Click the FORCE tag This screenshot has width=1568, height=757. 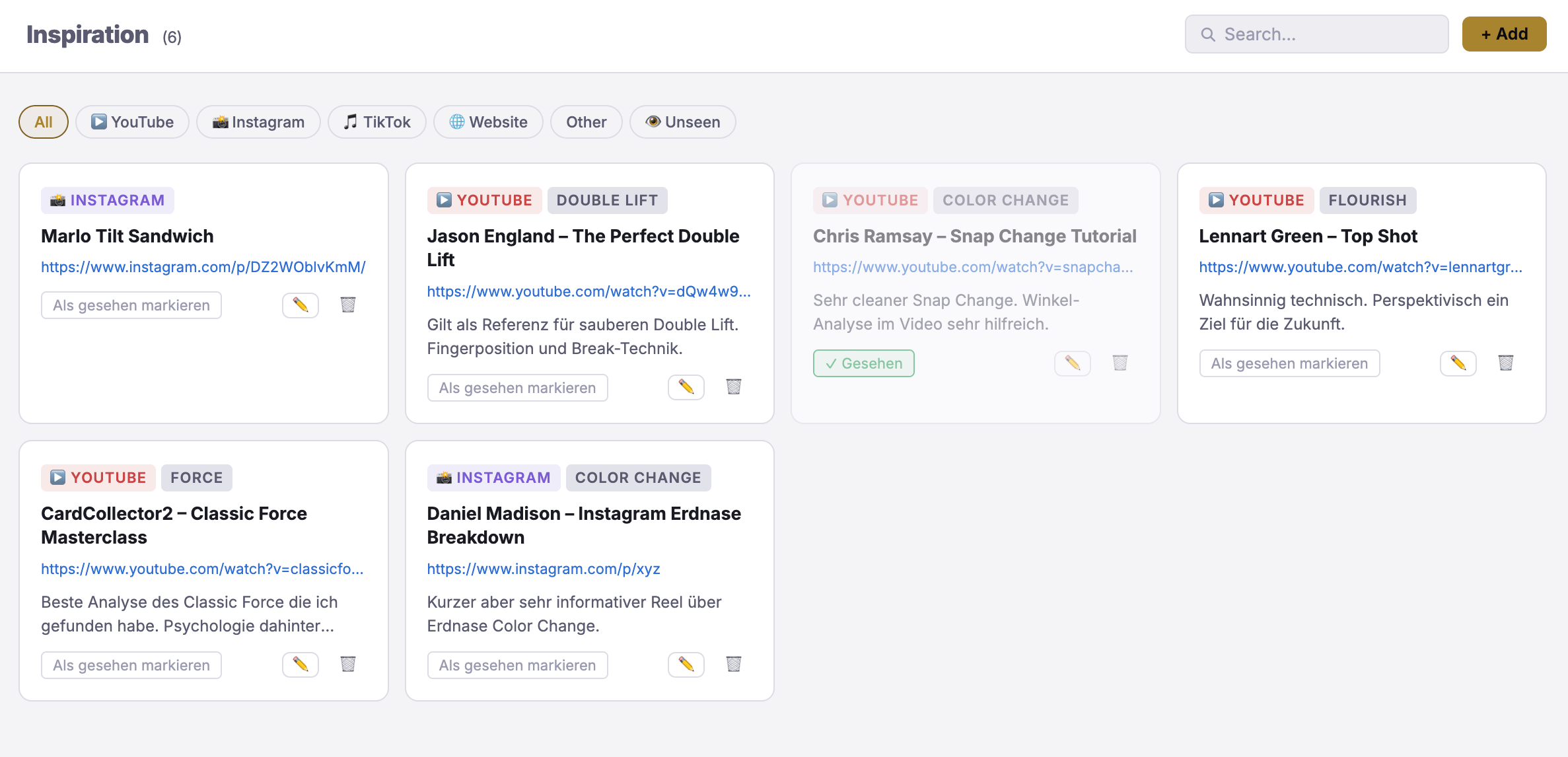196,478
